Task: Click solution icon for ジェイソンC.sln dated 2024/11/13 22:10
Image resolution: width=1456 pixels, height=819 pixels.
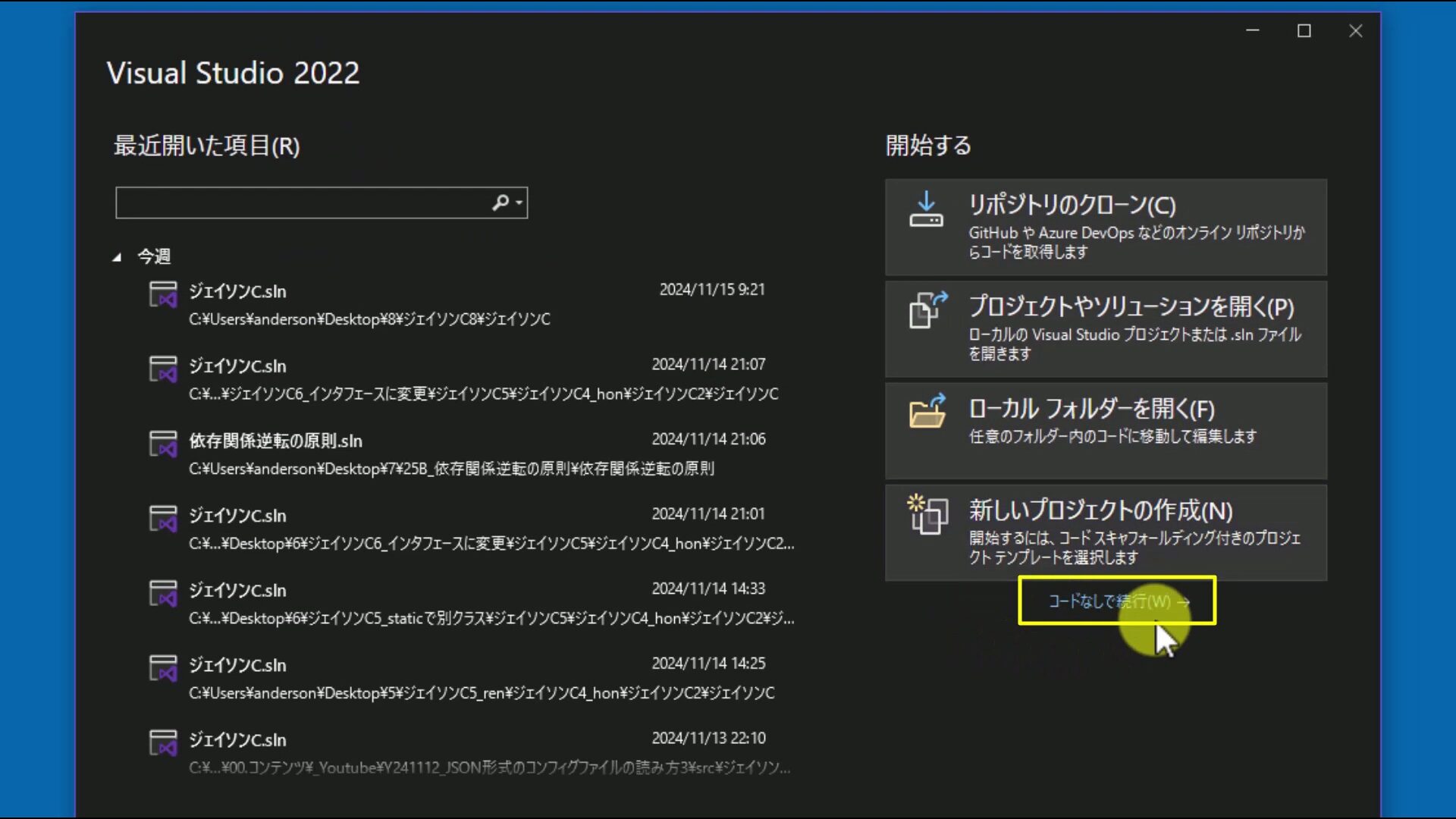Action: point(163,742)
